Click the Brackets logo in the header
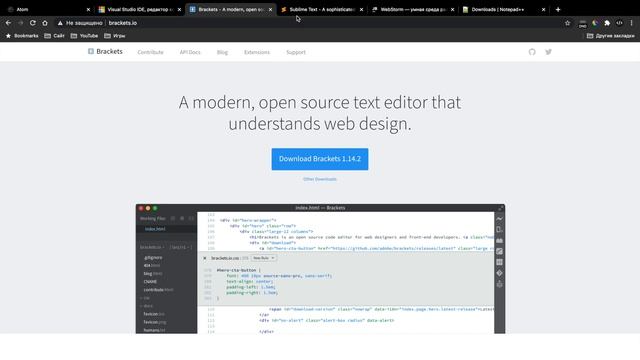 105,51
